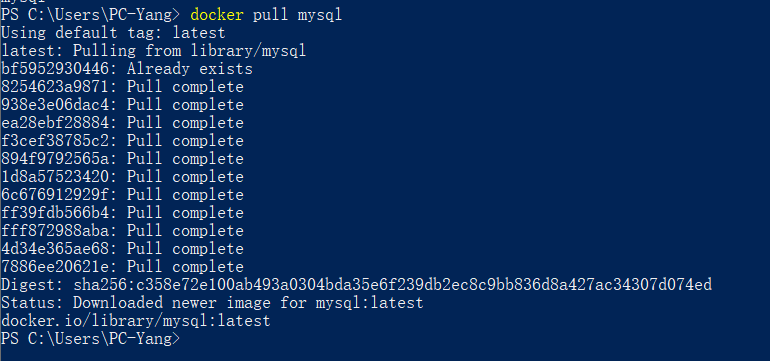
Task: Click the last PS C:\Users\PC-Yang> prompt
Action: click(91, 339)
